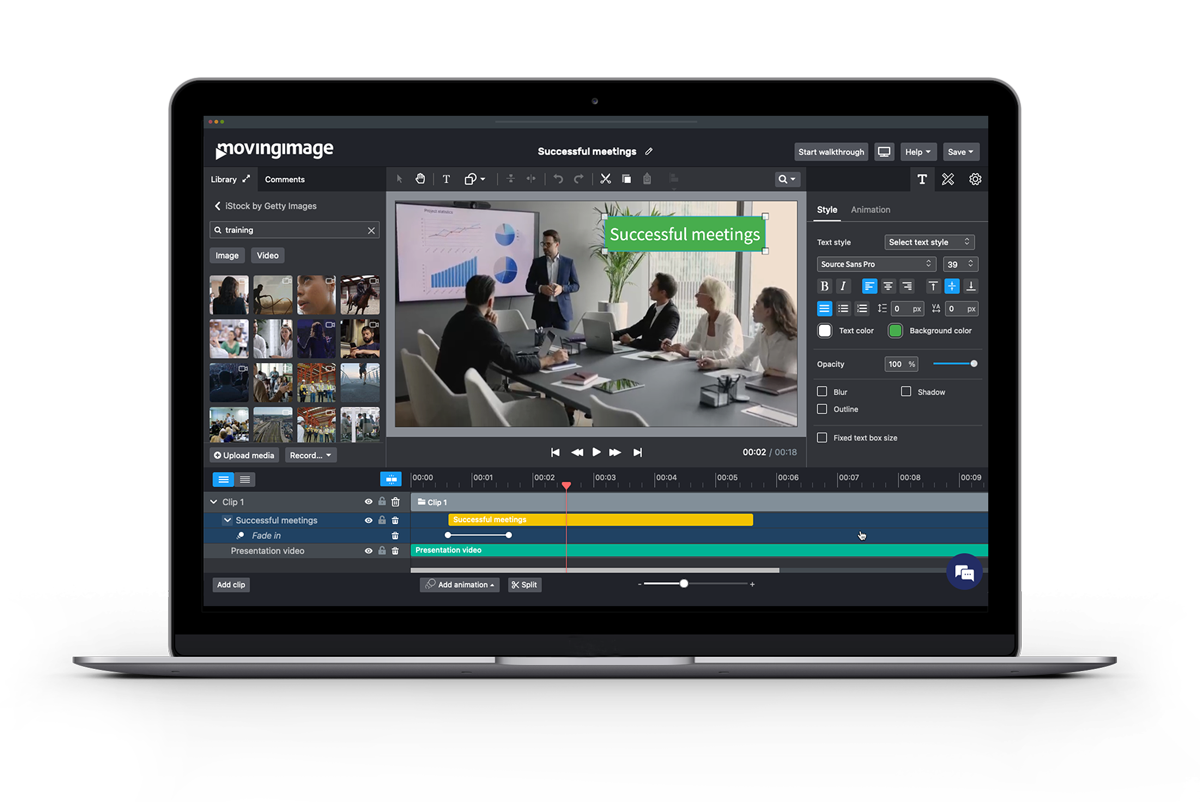Enable the Outline checkbox
Image resolution: width=1200 pixels, height=802 pixels.
(x=822, y=409)
